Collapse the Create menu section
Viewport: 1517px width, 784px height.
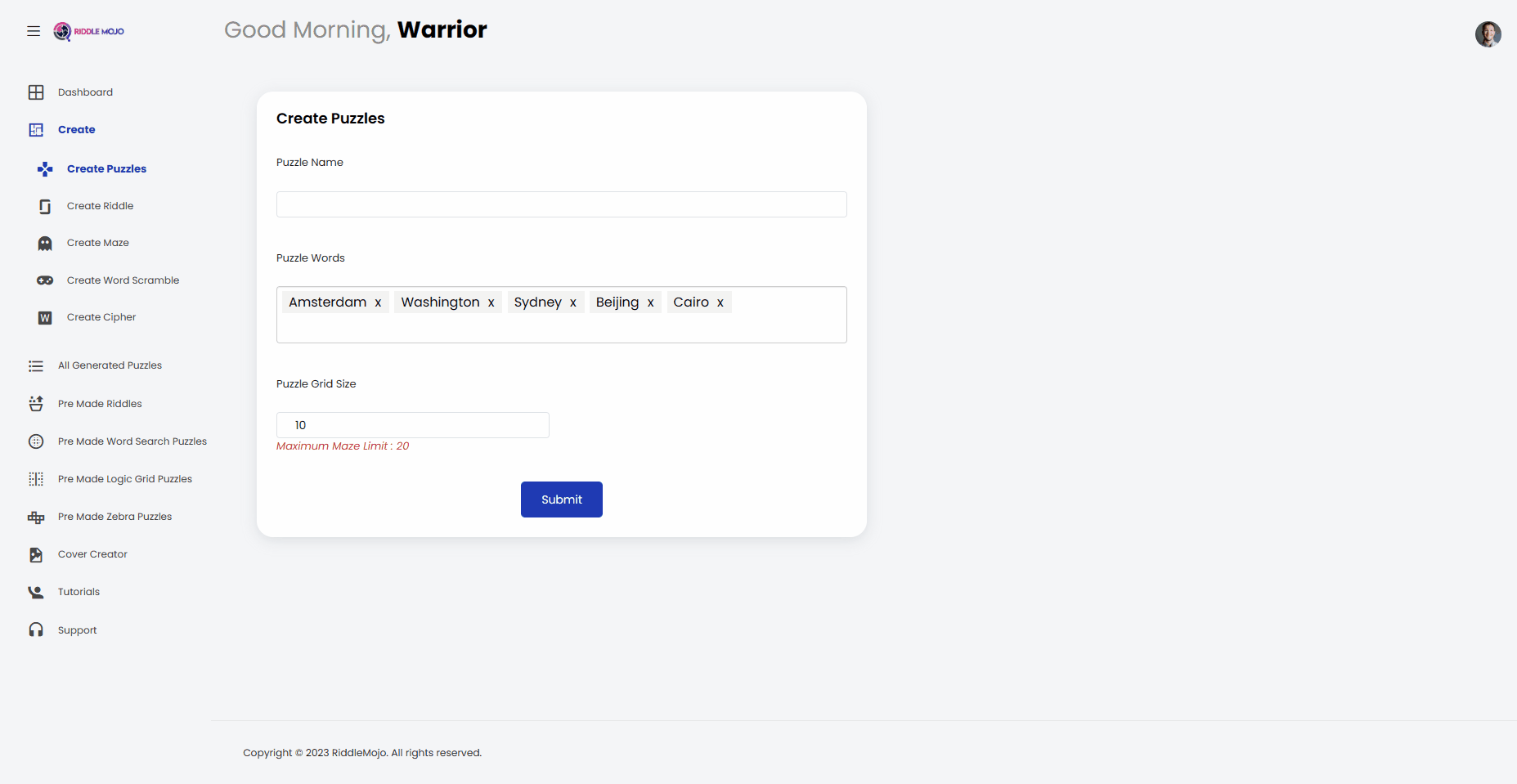(x=76, y=130)
